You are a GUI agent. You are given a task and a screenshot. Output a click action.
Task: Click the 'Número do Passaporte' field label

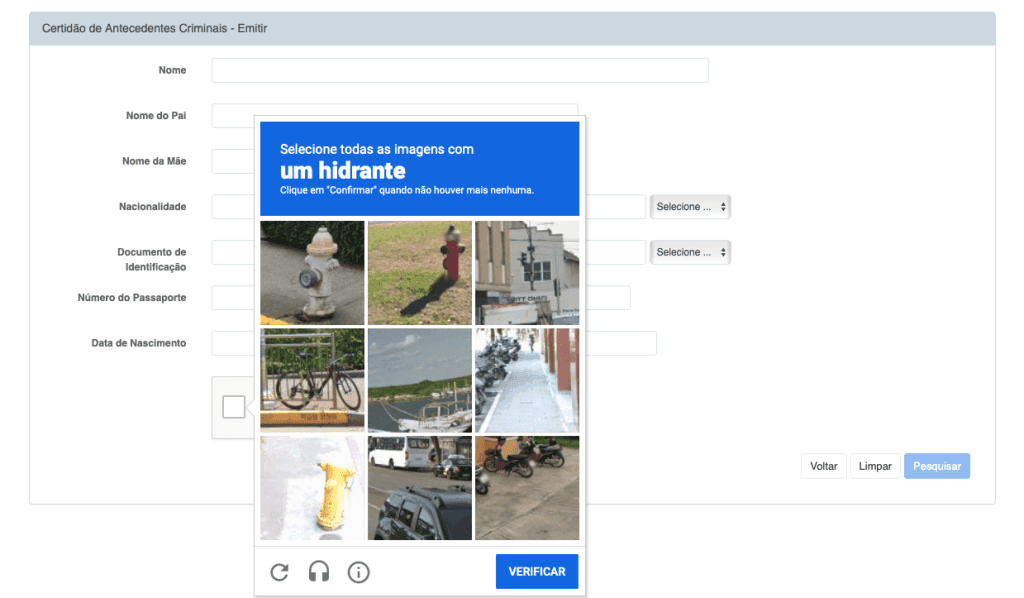[131, 298]
